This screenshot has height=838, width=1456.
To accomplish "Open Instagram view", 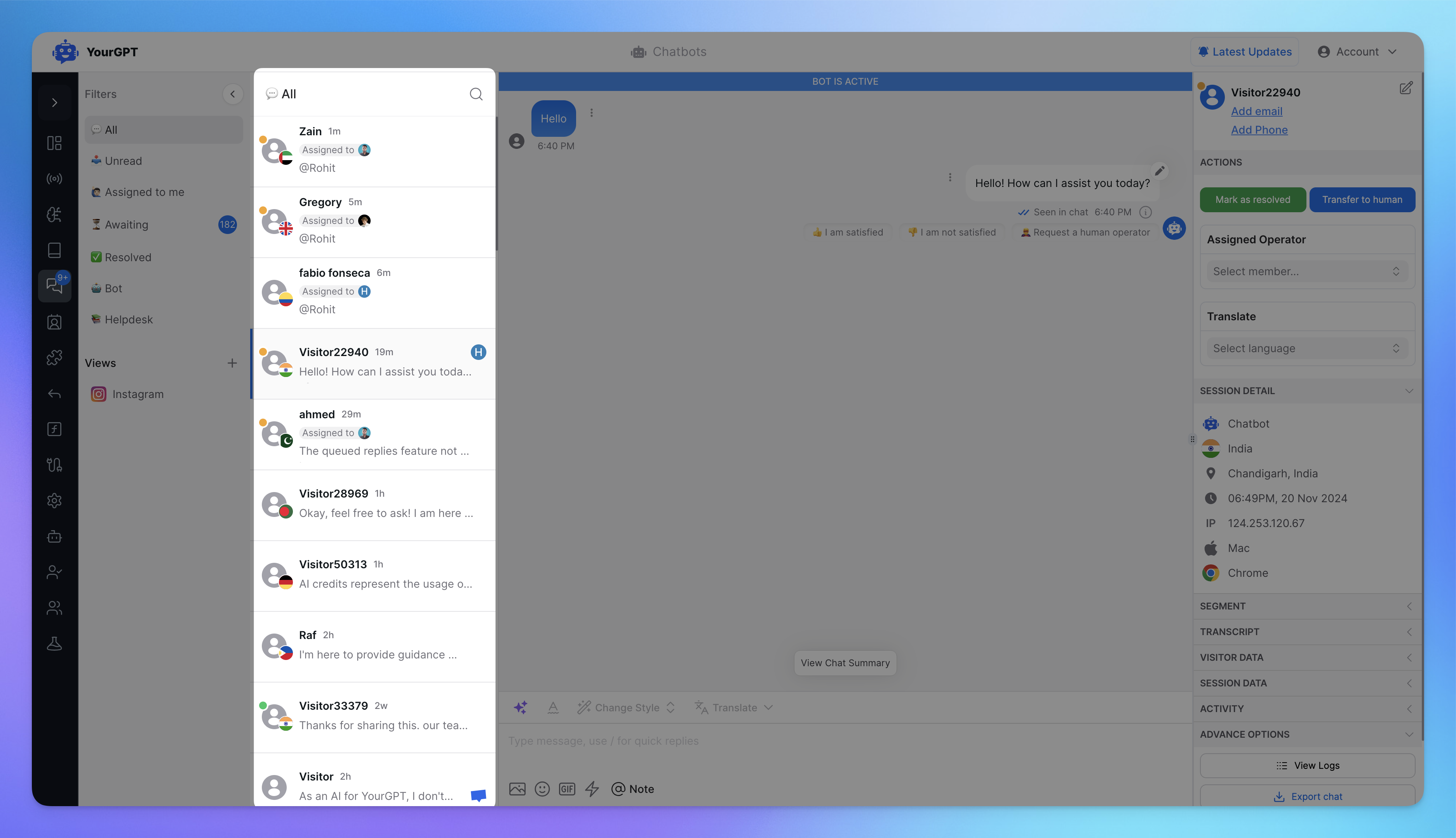I will tap(164, 394).
